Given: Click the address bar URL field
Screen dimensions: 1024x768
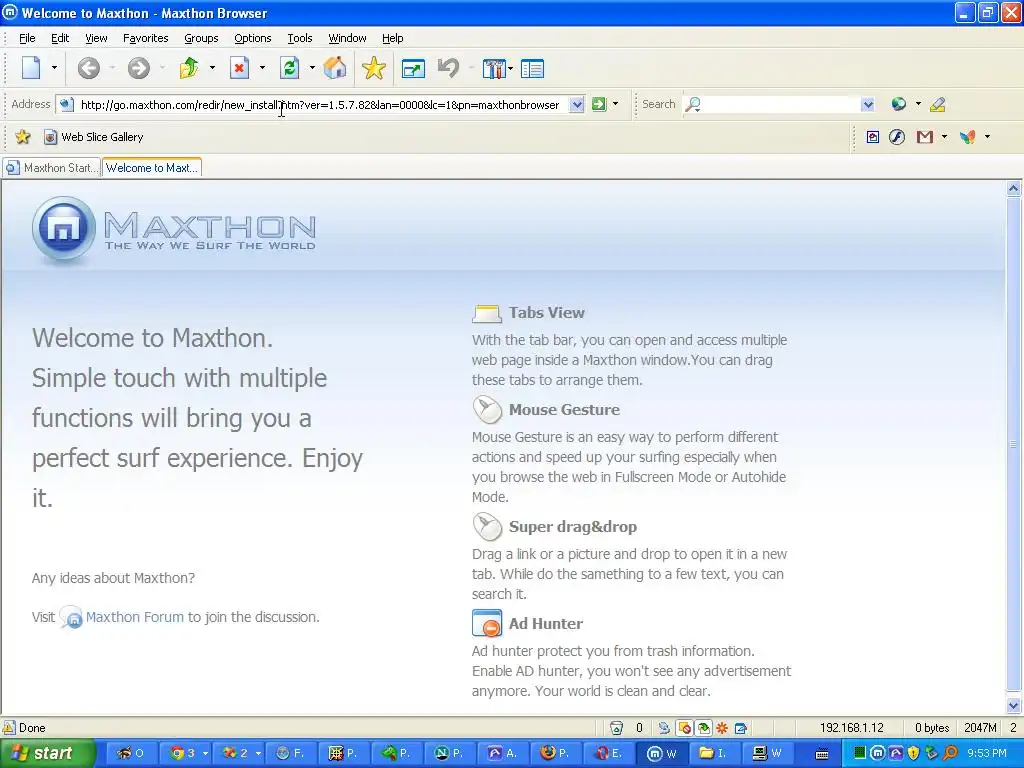Looking at the screenshot, I should coord(319,104).
